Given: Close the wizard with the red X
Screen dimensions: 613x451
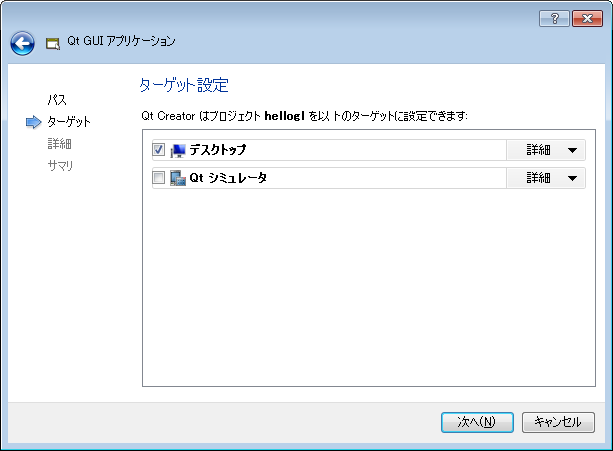Looking at the screenshot, I should 587,18.
